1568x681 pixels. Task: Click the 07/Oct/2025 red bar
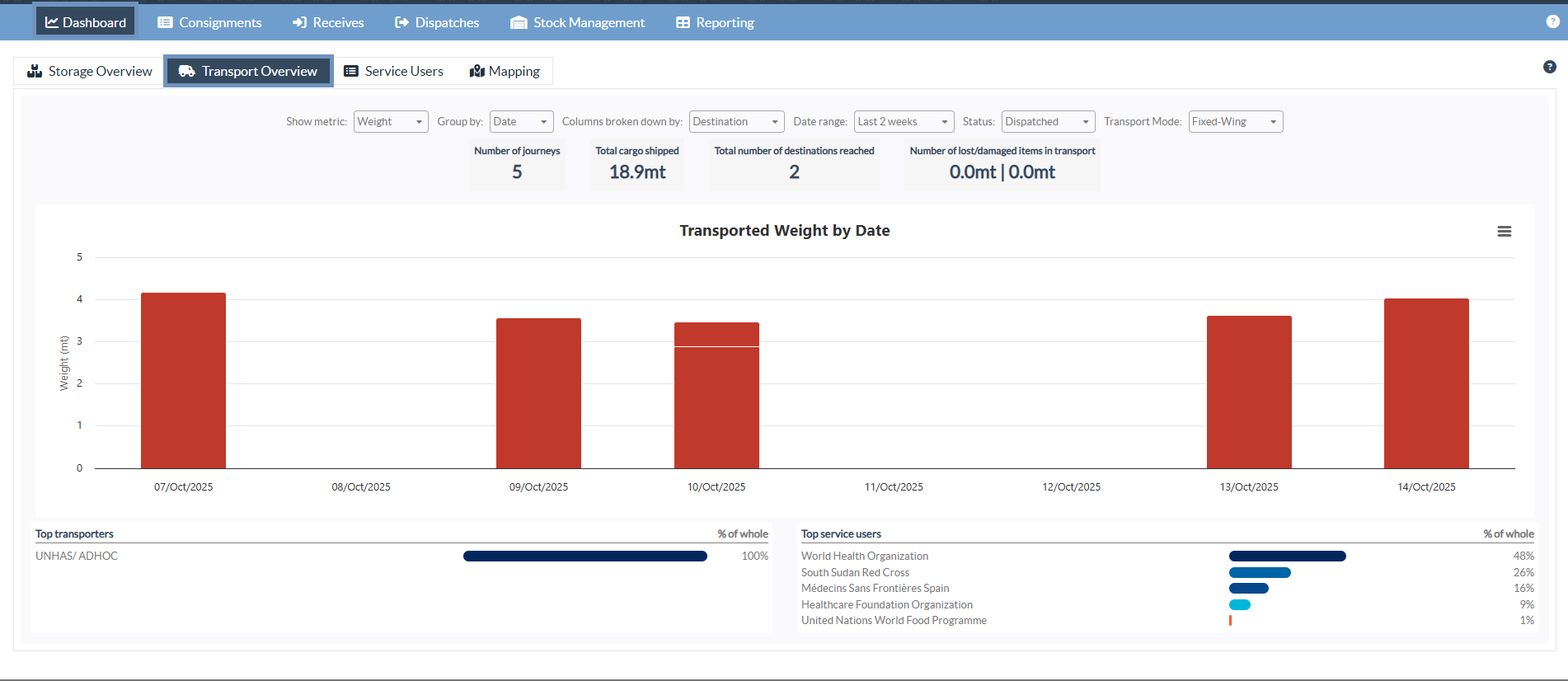[x=183, y=380]
